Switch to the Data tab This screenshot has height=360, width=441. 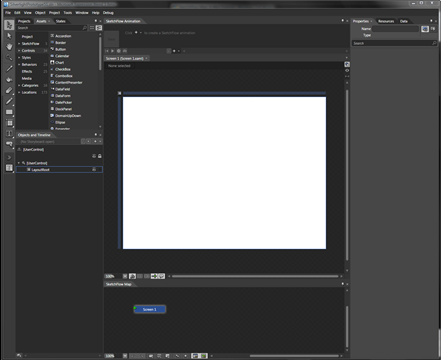(x=404, y=21)
